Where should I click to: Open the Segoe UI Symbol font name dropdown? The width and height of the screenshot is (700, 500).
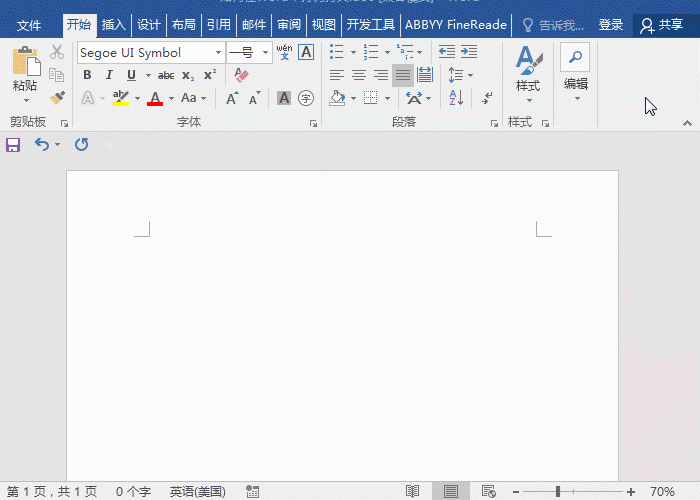tap(218, 52)
